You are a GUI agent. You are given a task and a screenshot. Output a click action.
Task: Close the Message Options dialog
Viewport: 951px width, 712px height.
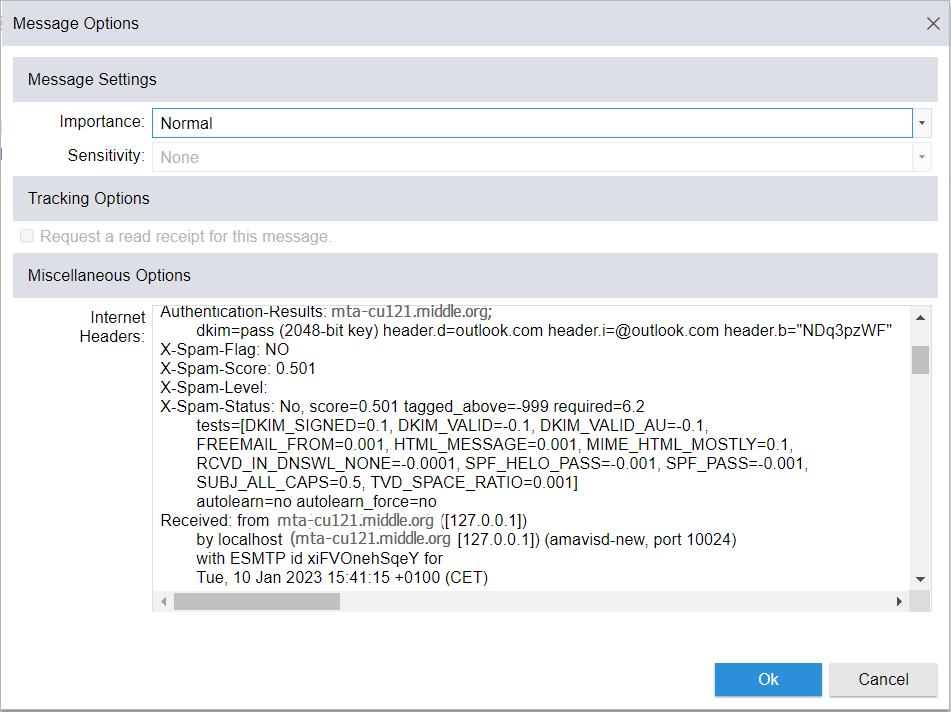pos(932,24)
